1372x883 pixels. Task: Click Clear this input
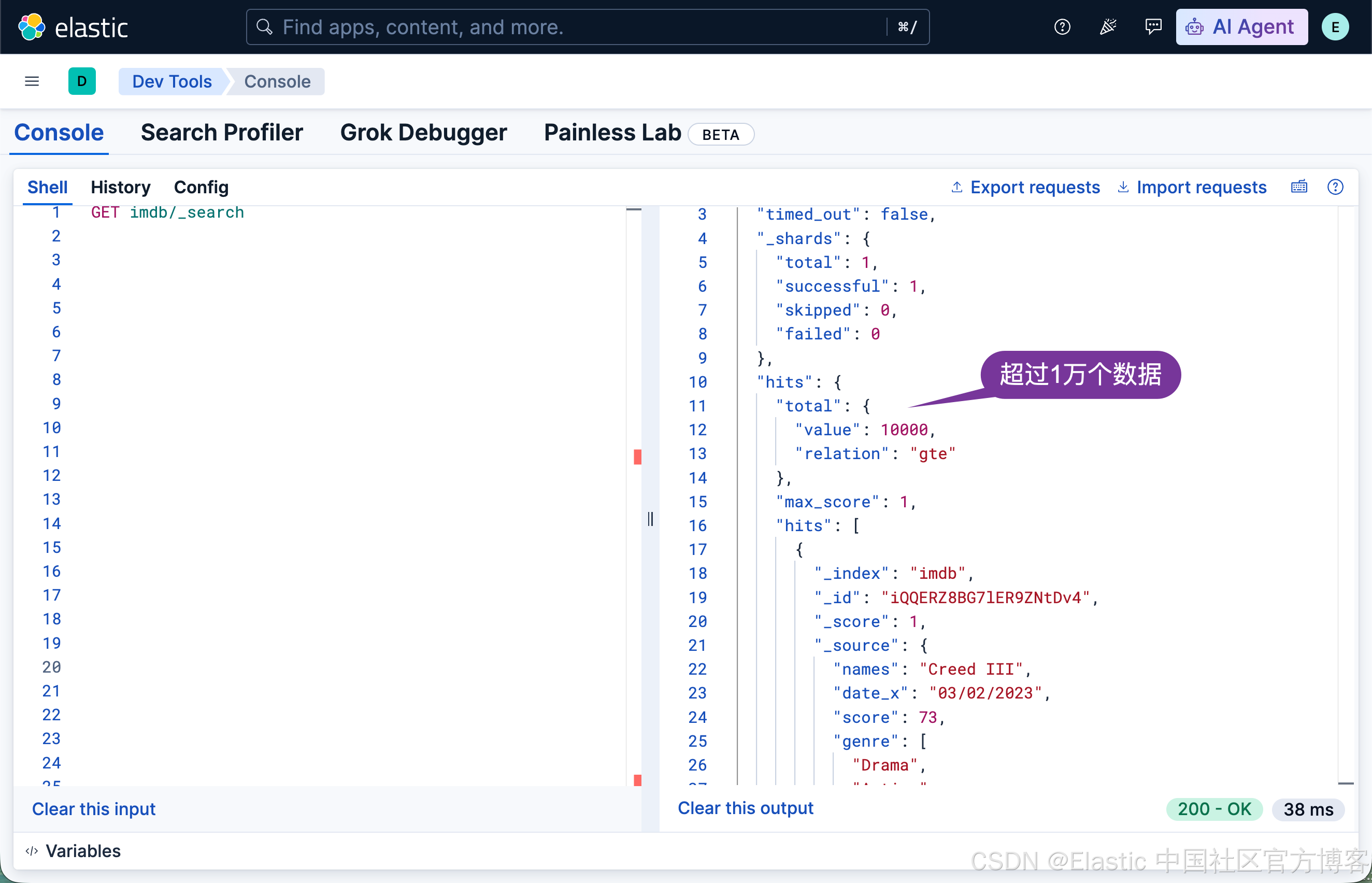pyautogui.click(x=93, y=808)
